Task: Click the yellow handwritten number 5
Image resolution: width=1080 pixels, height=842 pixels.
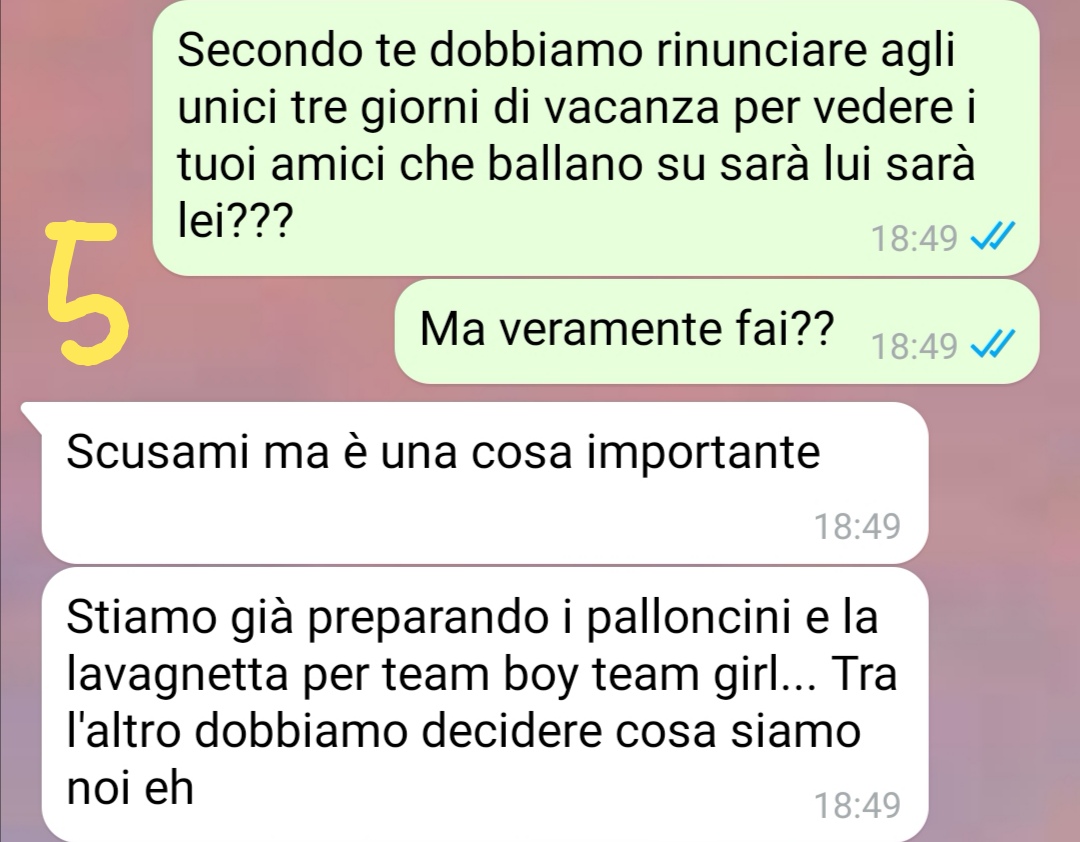Action: click(x=88, y=292)
